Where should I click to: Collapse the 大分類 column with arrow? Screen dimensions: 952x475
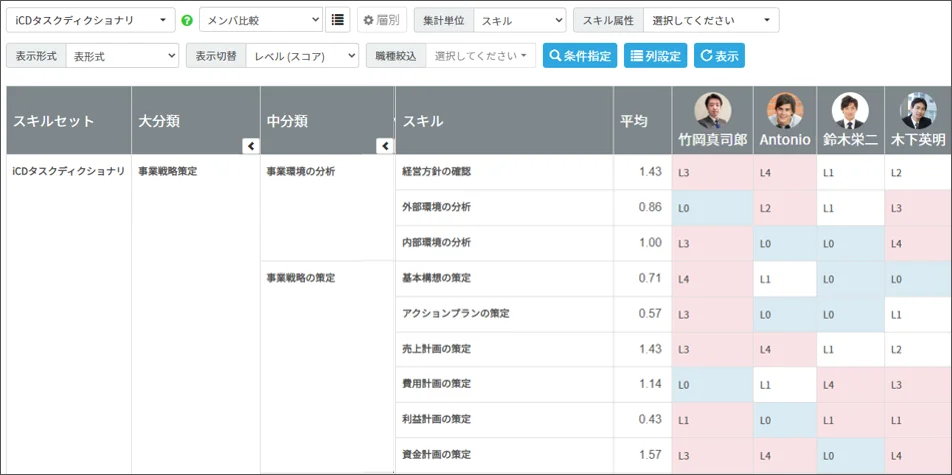251,146
